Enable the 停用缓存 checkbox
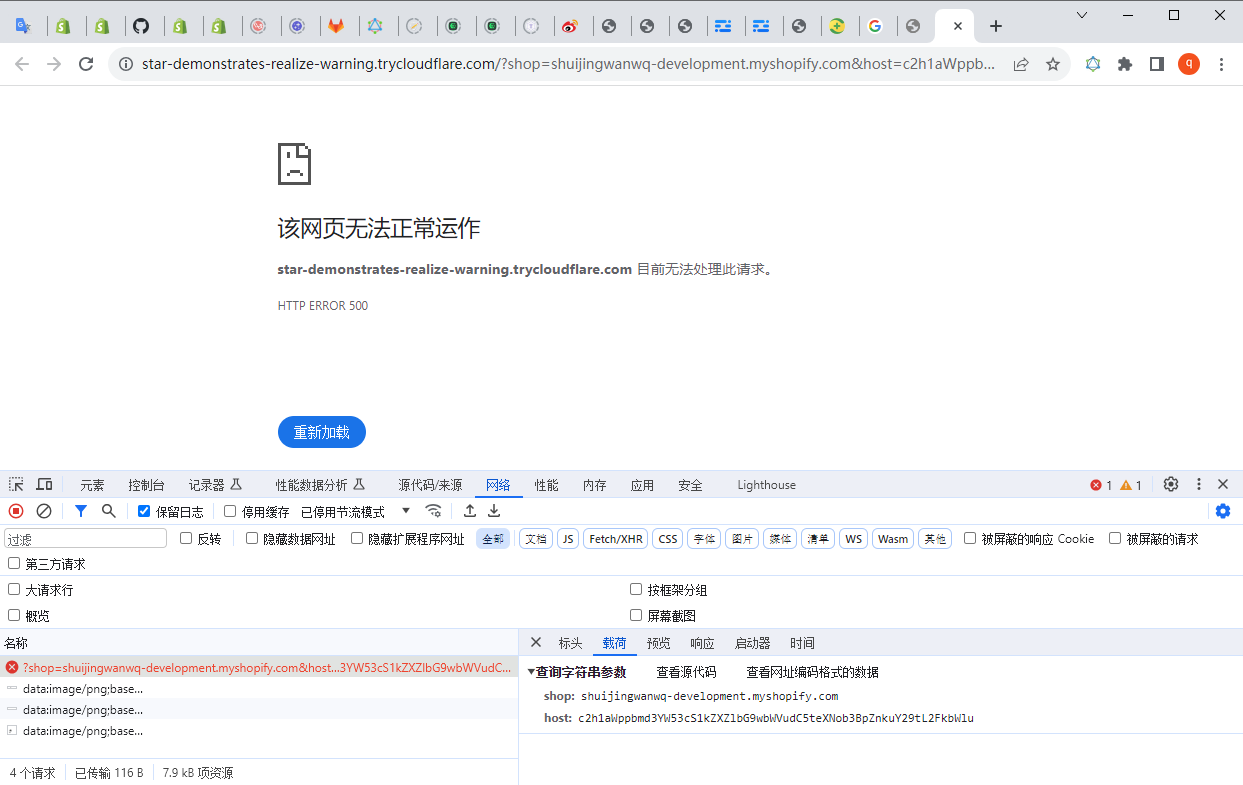Screen dimensions: 1243x785 point(230,511)
